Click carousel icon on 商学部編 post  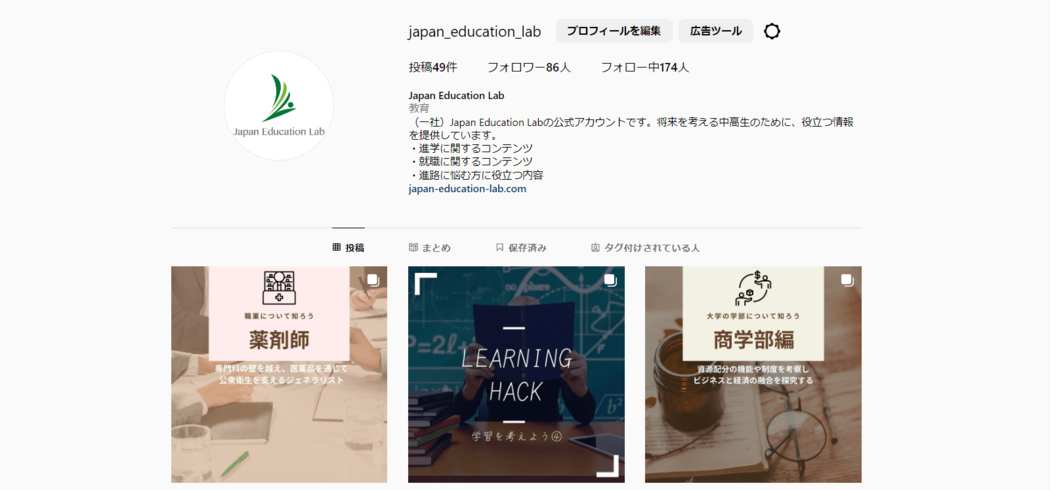tap(847, 280)
